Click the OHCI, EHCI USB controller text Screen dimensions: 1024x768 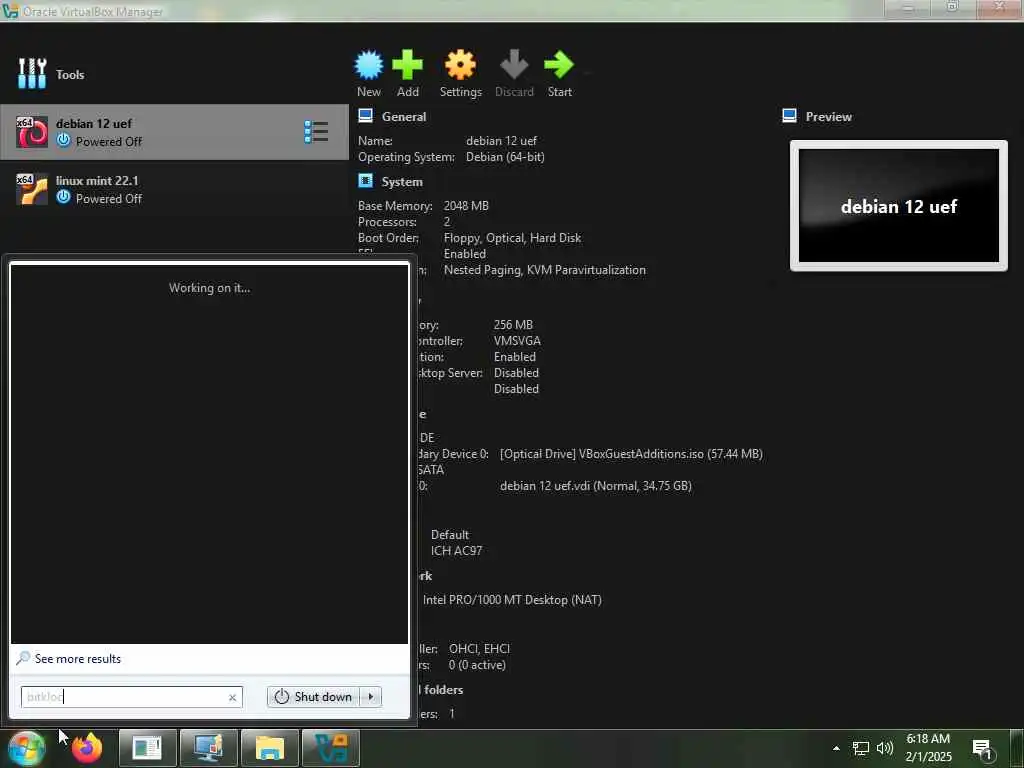click(479, 649)
